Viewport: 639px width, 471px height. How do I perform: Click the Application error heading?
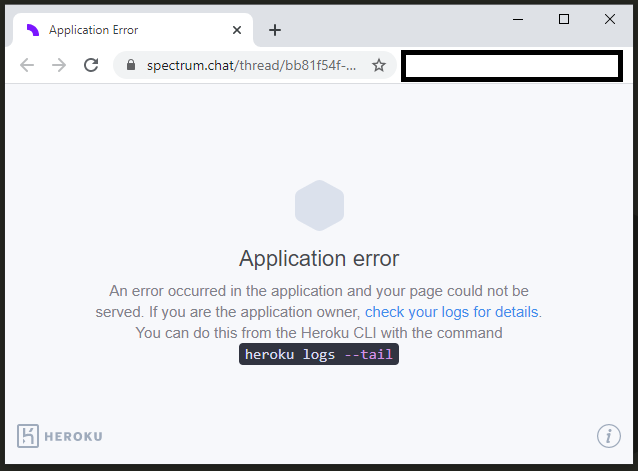click(x=319, y=258)
